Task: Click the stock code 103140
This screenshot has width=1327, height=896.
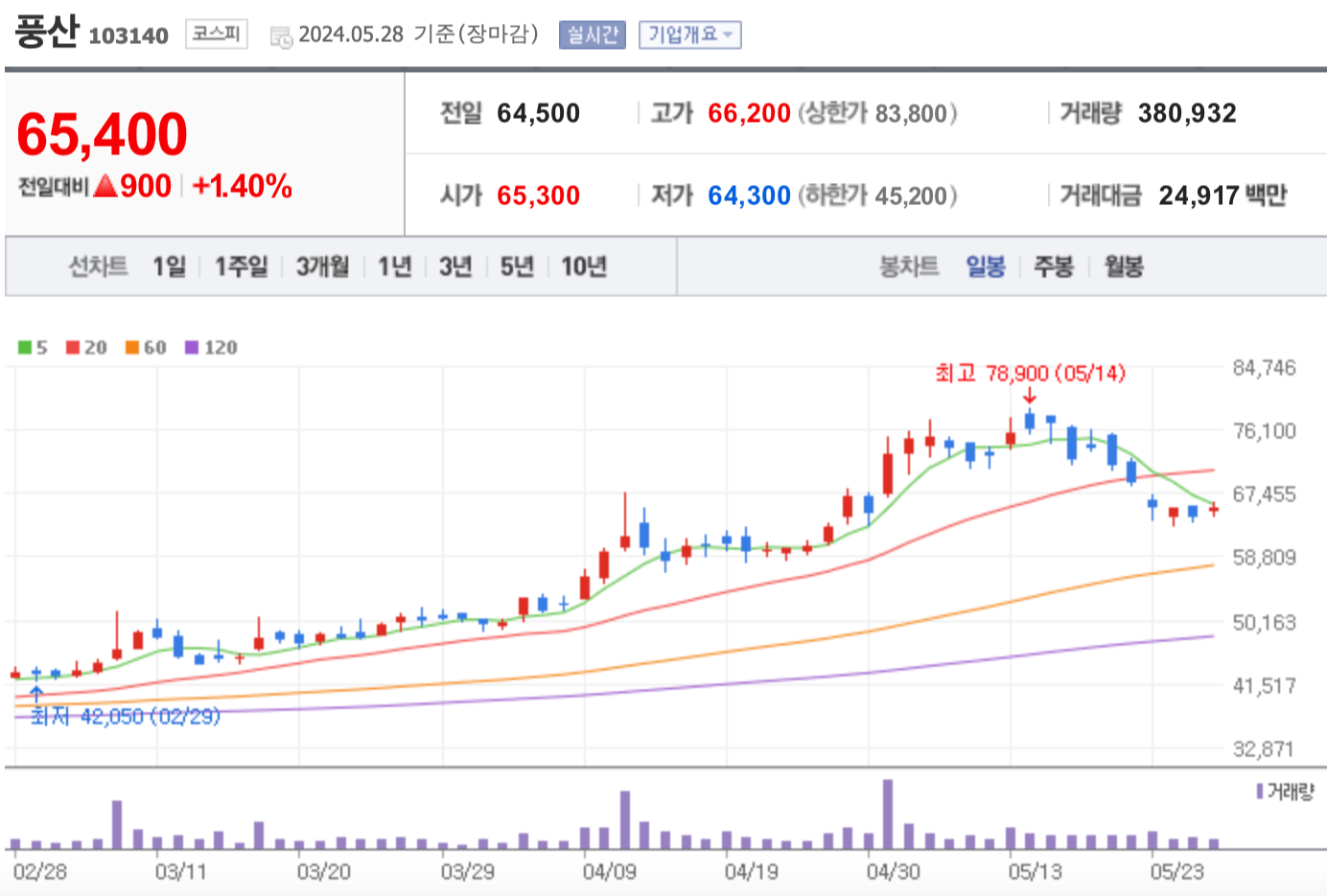Action: point(128,36)
